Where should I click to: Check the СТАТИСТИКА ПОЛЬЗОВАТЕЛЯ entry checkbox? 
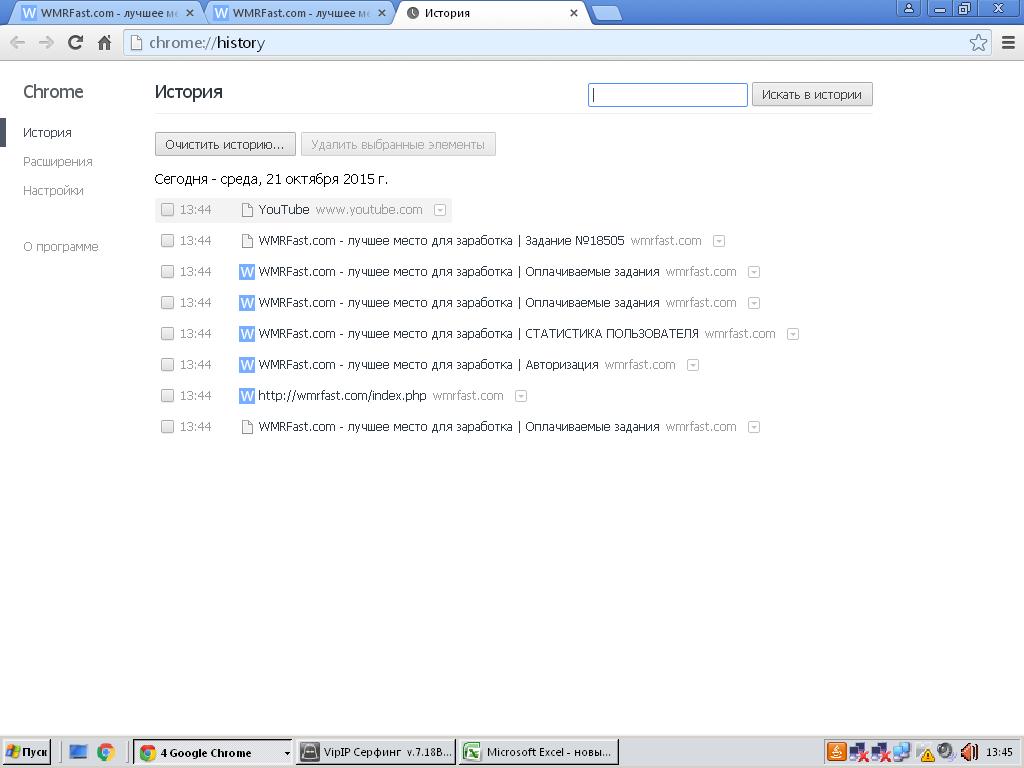pyautogui.click(x=167, y=334)
